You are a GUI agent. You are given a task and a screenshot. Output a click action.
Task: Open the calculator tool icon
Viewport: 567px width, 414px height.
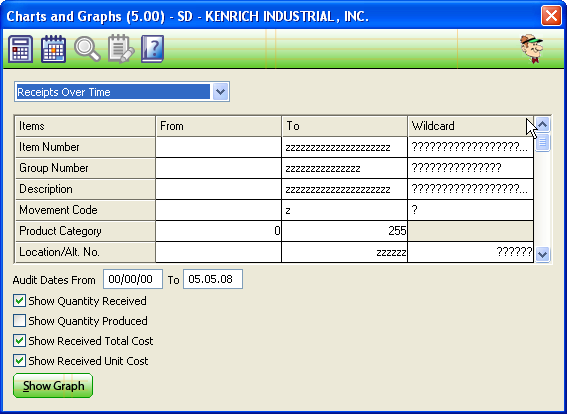click(21, 49)
